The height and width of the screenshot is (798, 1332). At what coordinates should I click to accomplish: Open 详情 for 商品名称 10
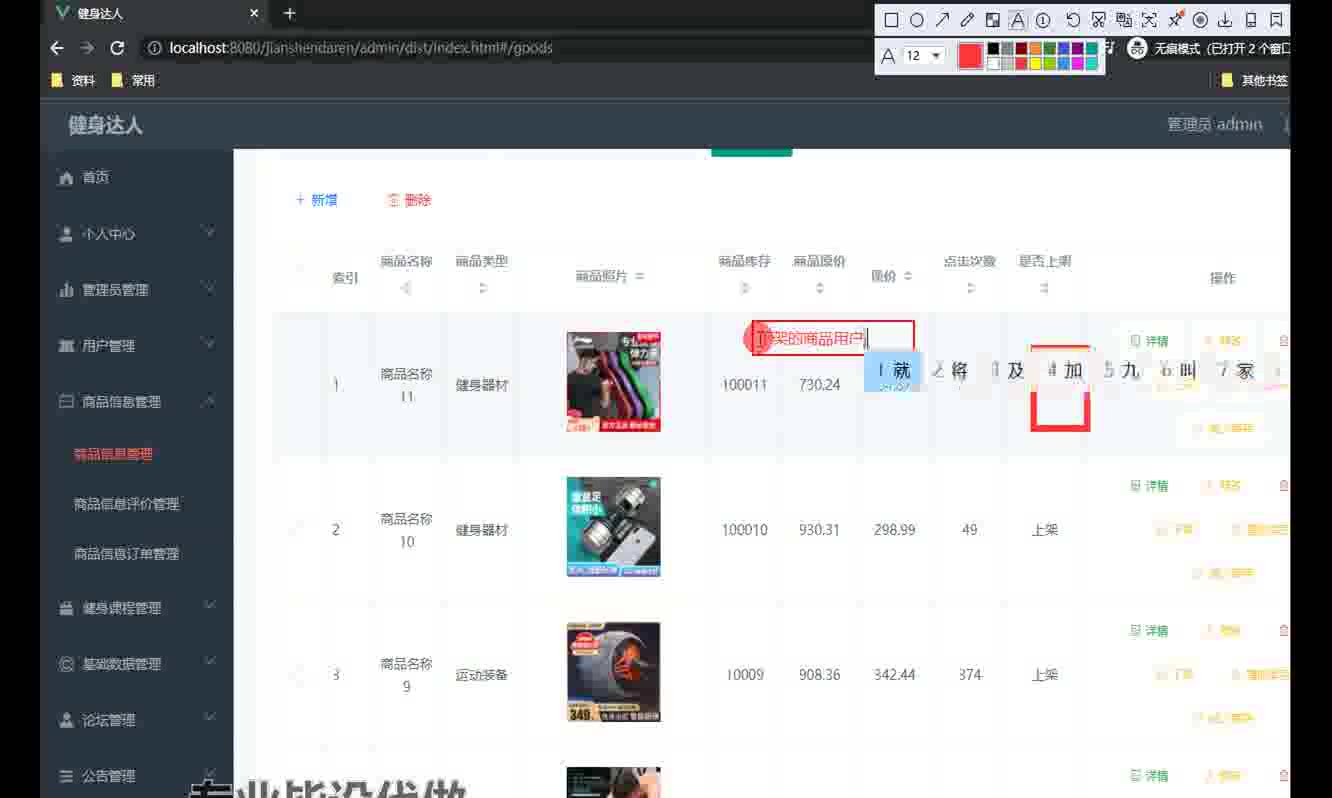click(1149, 486)
